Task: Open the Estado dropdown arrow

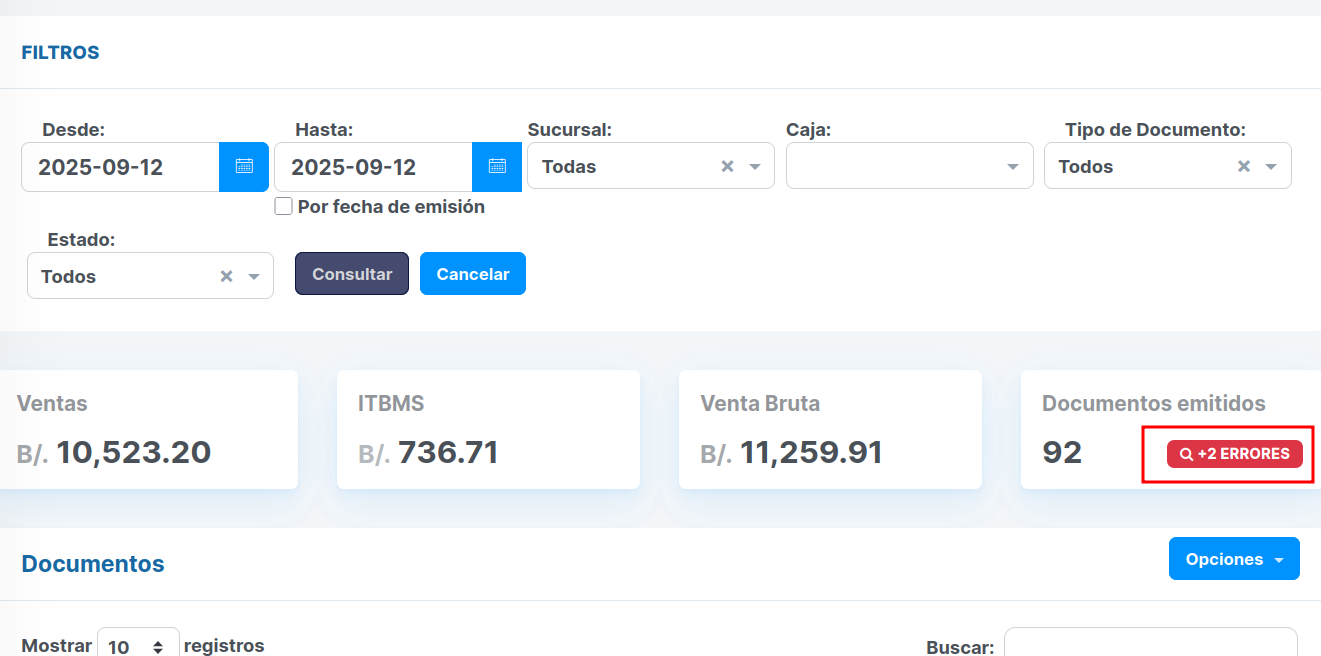Action: pyautogui.click(x=254, y=276)
